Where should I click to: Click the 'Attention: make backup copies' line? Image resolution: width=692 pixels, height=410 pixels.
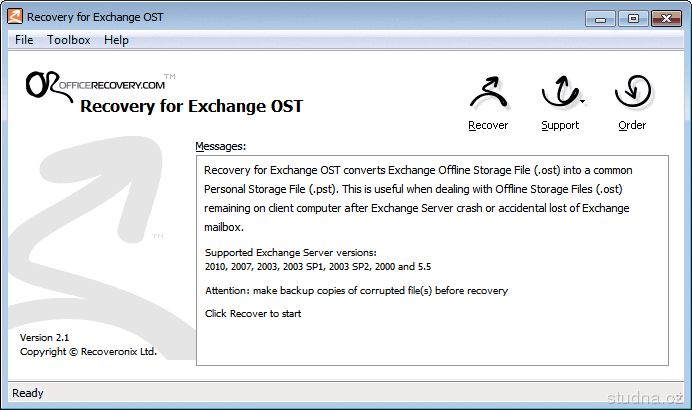(x=356, y=290)
